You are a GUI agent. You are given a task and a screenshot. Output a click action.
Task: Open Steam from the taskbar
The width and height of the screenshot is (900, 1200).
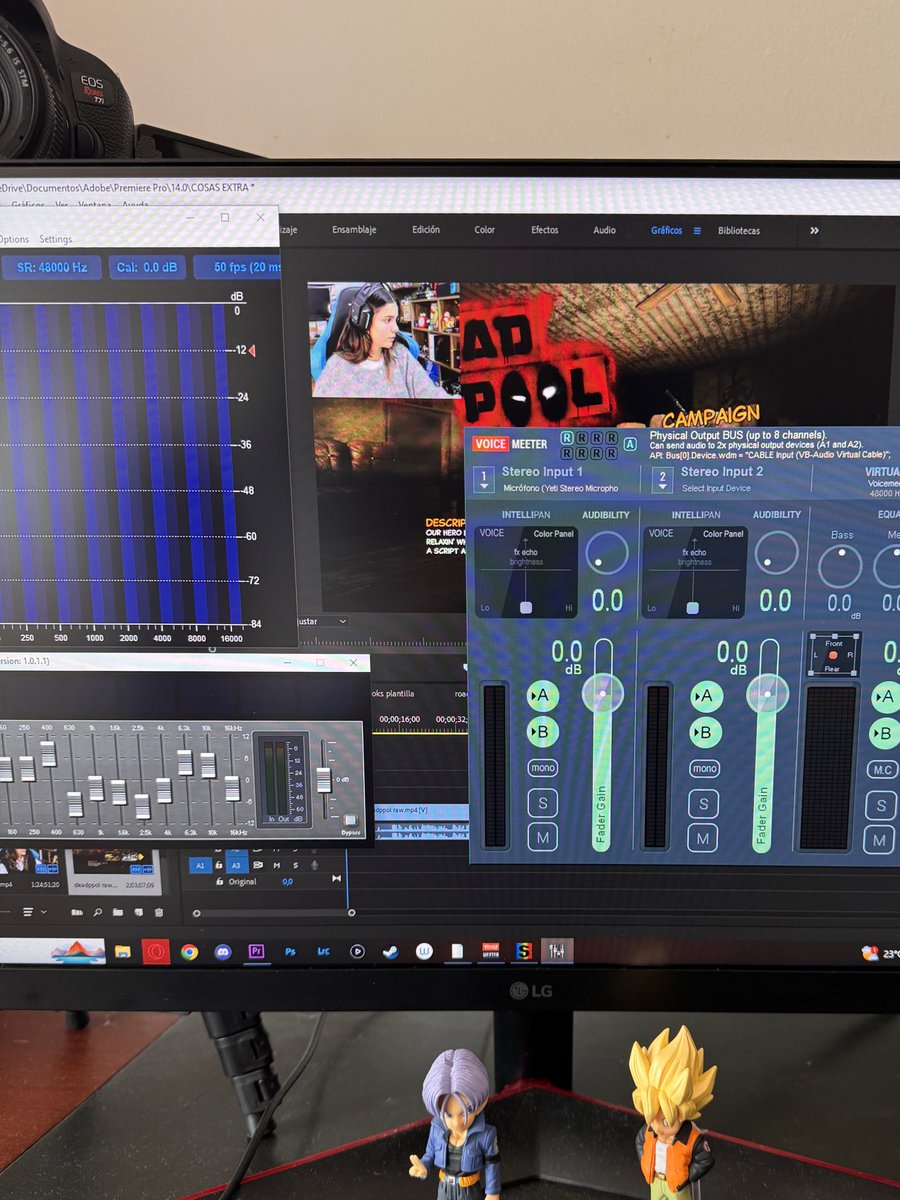point(390,951)
